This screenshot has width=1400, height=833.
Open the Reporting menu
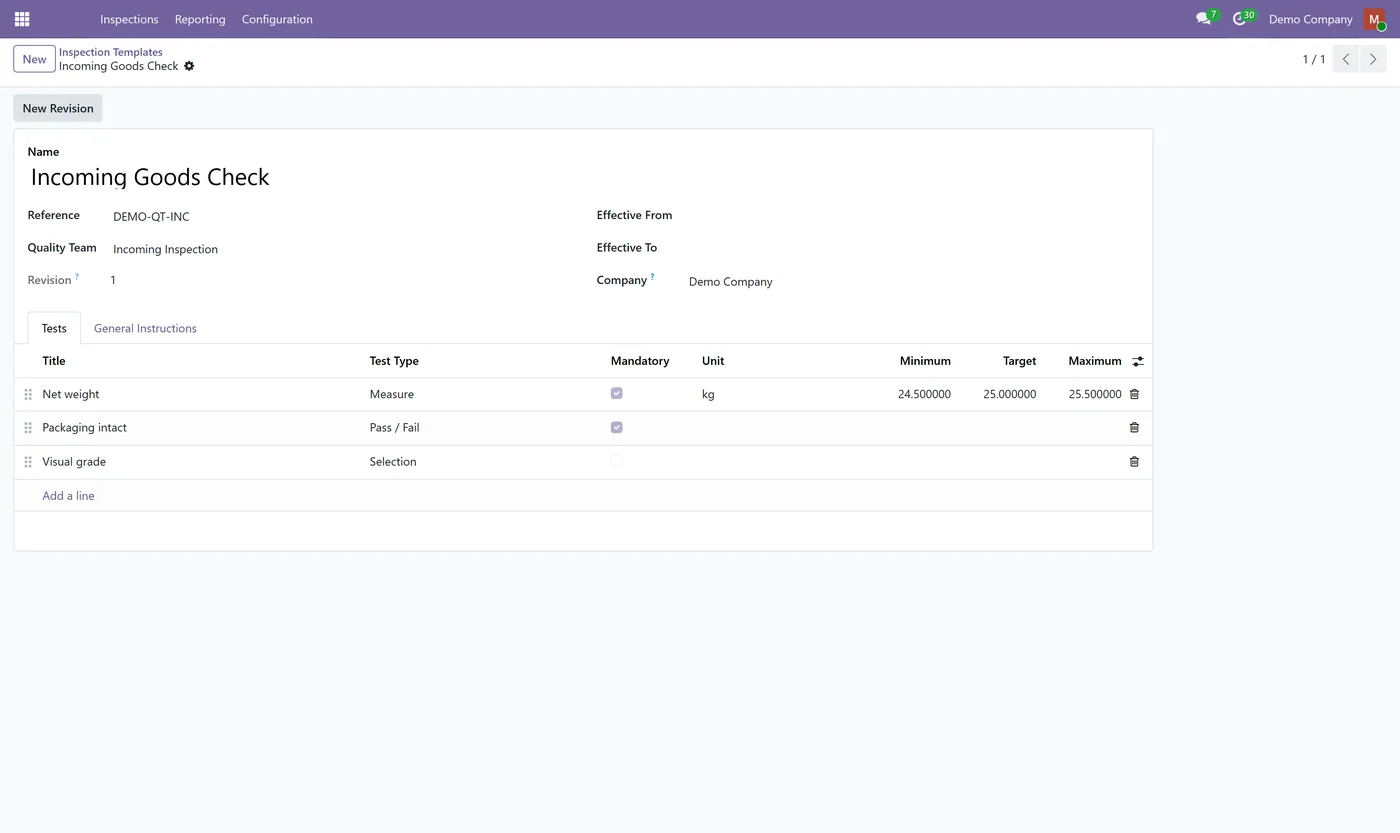(200, 19)
